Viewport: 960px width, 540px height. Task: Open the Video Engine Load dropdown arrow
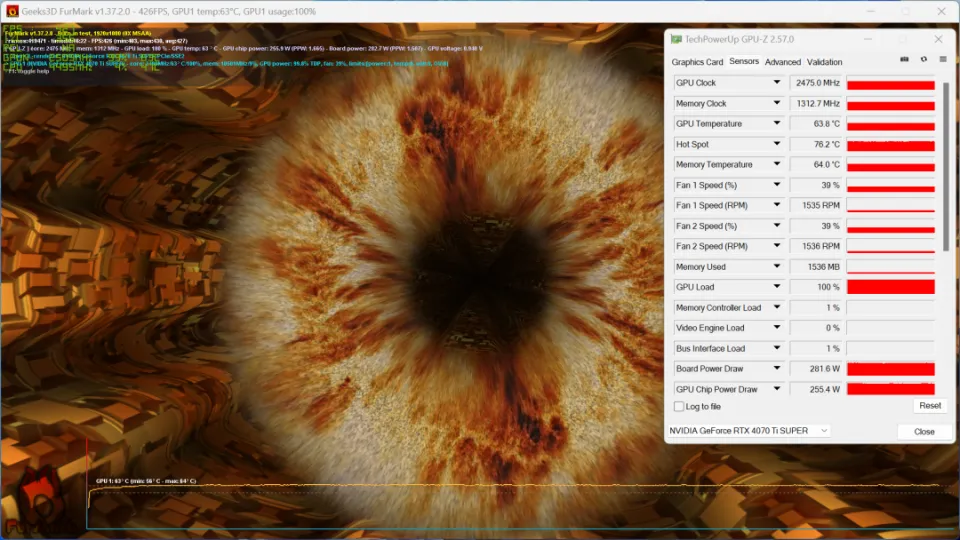click(776, 328)
